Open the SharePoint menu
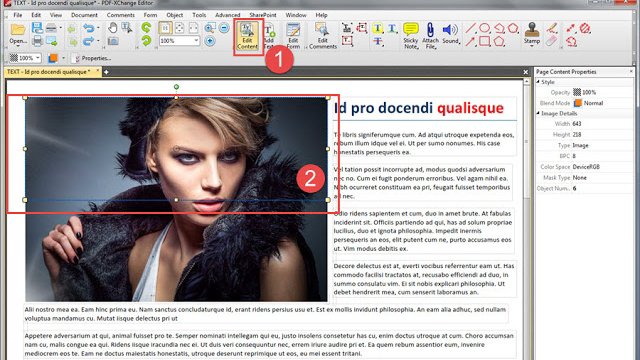 263,15
